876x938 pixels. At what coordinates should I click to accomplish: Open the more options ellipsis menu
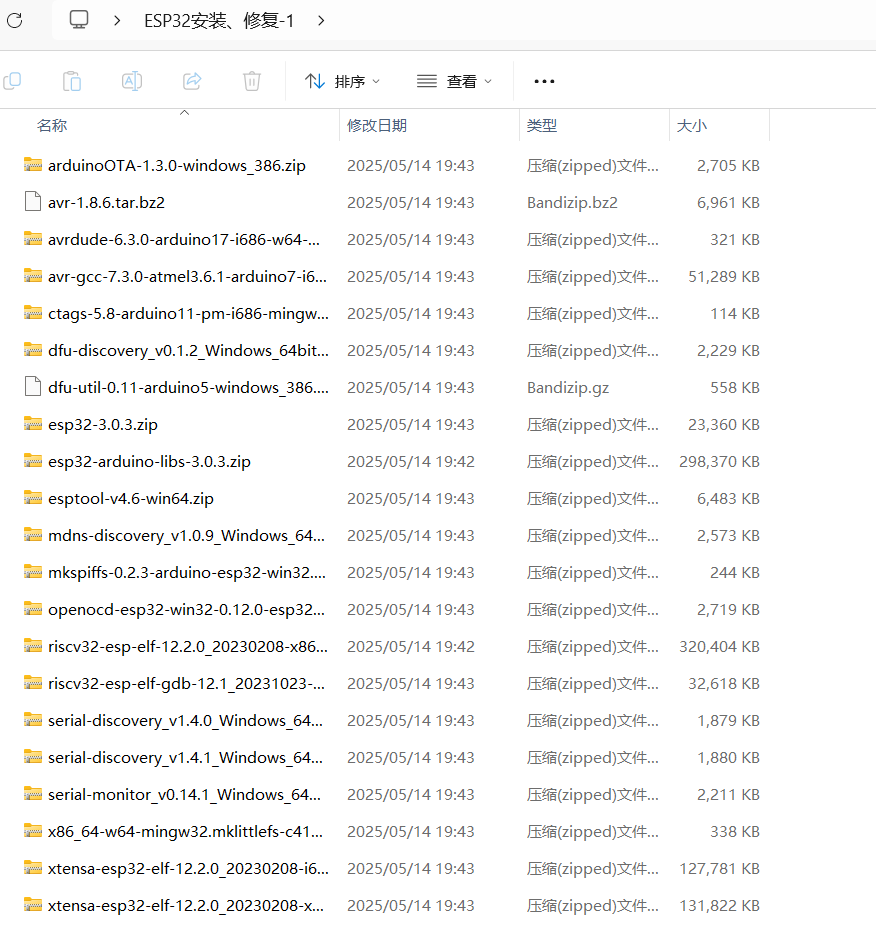click(544, 81)
